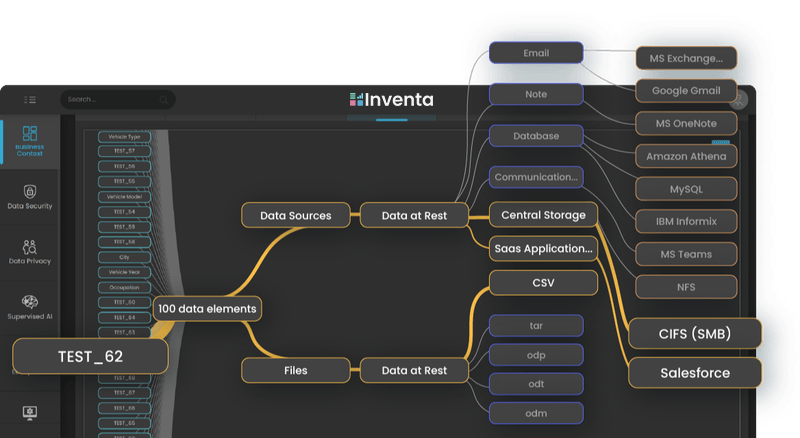Viewport: 800px width, 438px height.
Task: Select the TEST_65 data element
Action: coord(124,423)
